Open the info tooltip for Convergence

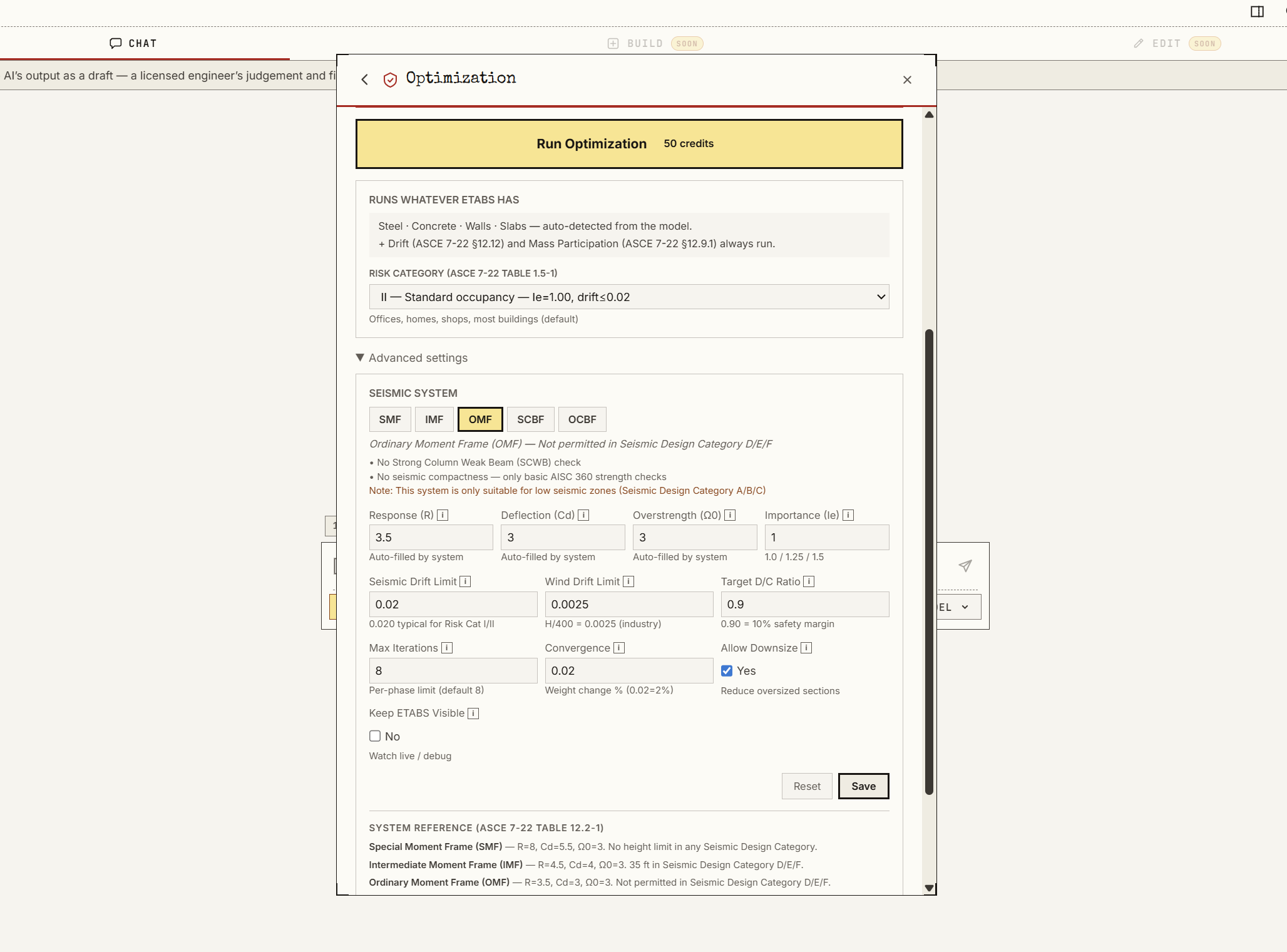618,648
